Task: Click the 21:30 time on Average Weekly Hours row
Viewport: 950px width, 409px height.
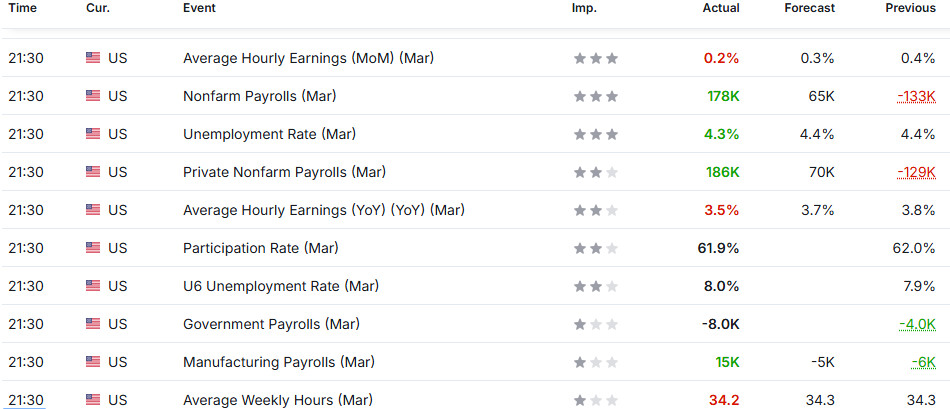Action: (x=25, y=400)
